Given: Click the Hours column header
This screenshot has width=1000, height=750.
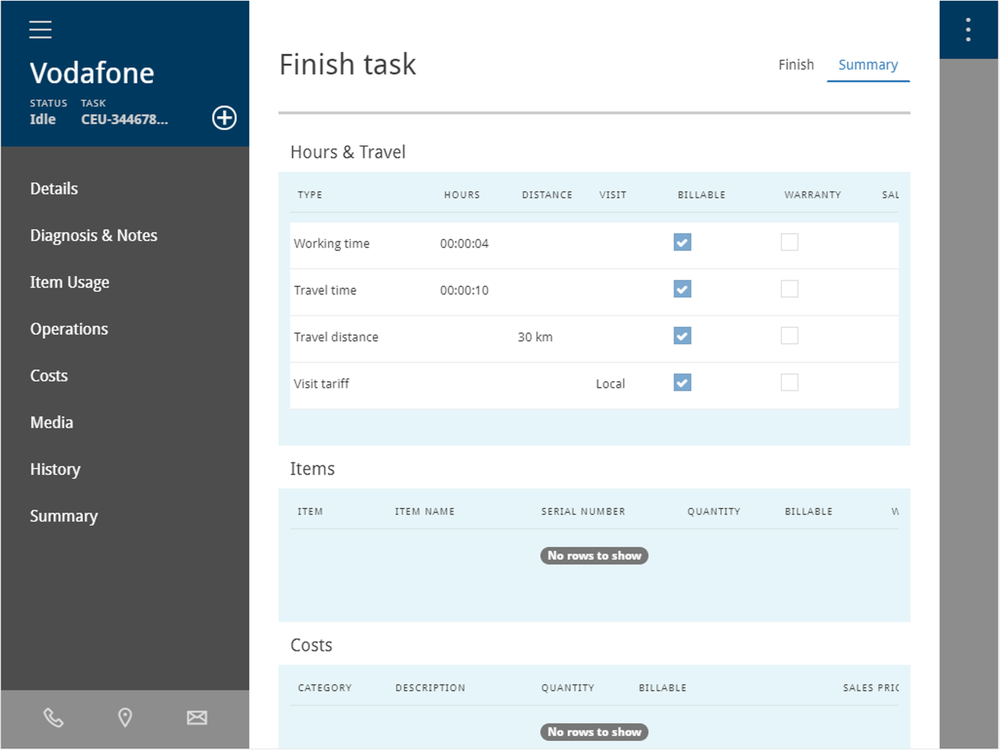Looking at the screenshot, I should click(462, 195).
